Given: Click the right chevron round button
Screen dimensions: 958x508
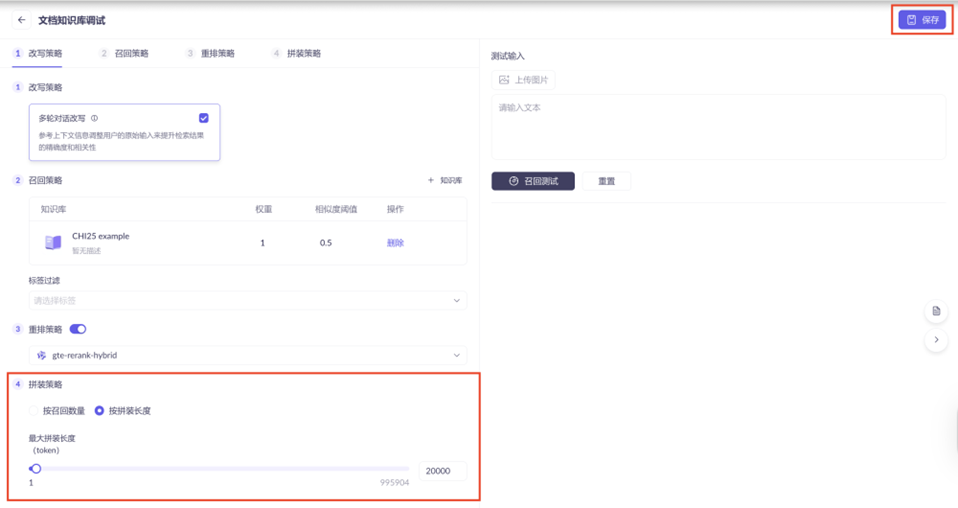Looking at the screenshot, I should tap(936, 340).
